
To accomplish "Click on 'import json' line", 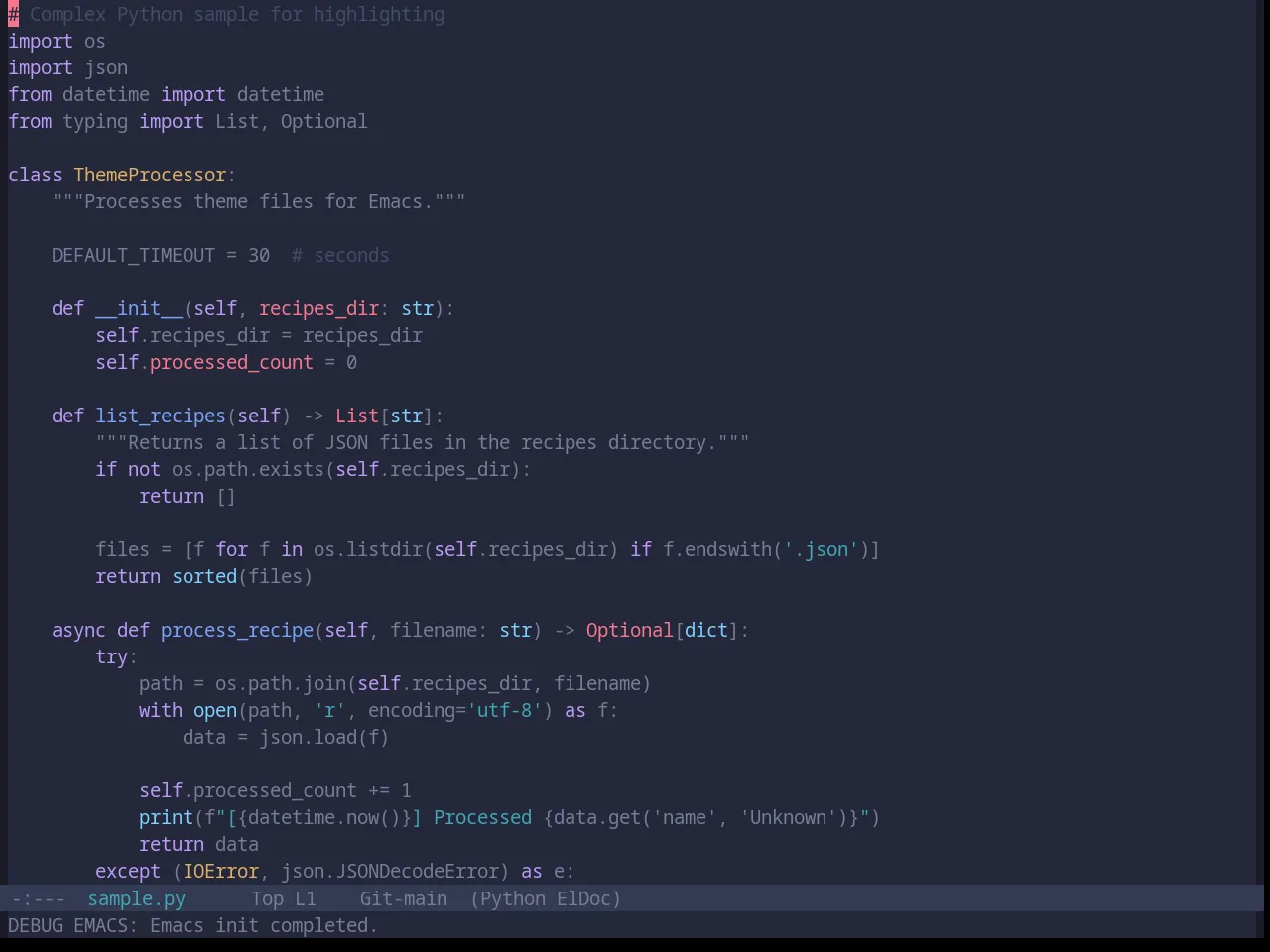I will point(67,67).
